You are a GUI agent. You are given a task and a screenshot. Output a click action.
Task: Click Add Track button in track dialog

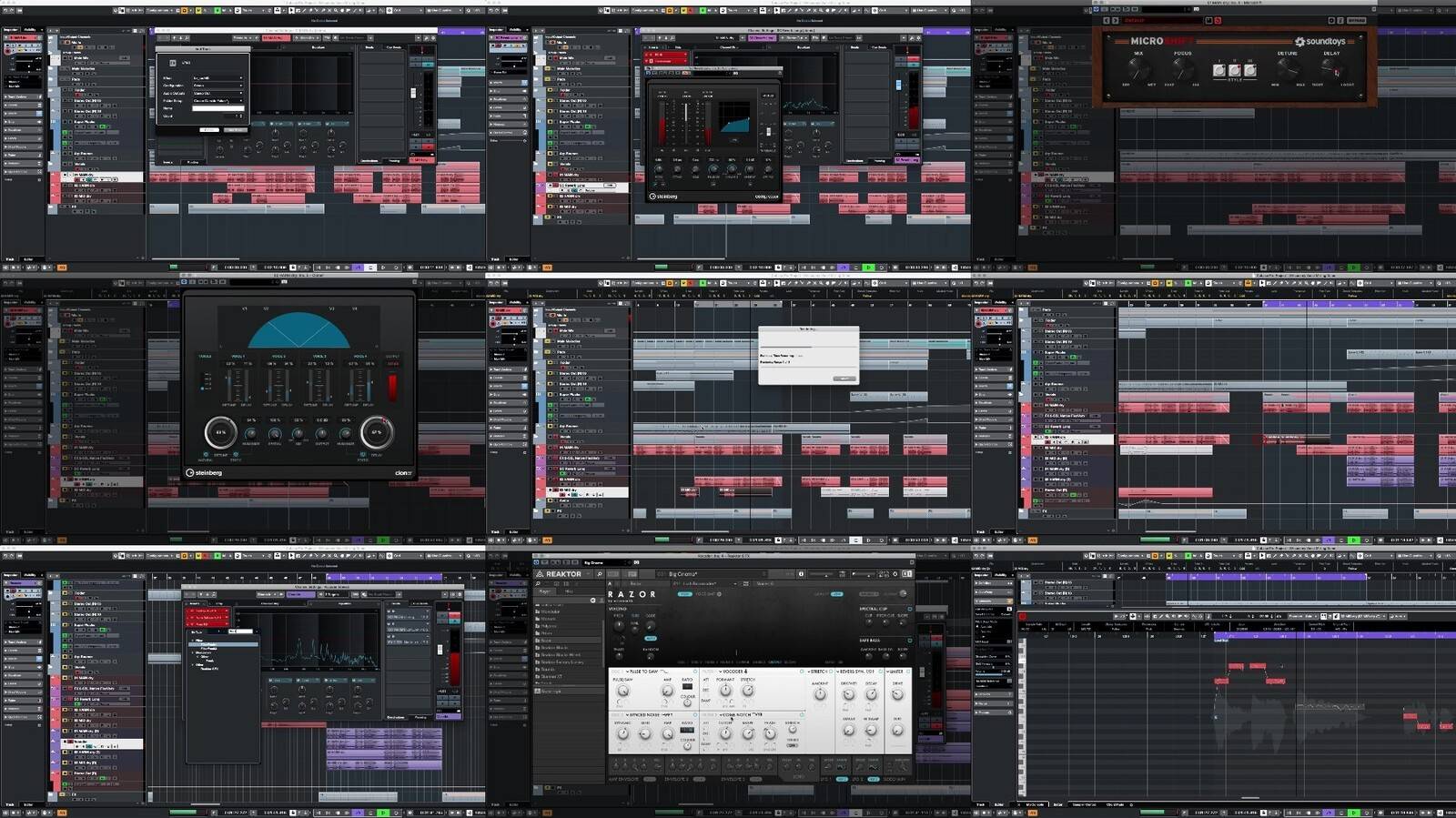tap(236, 130)
